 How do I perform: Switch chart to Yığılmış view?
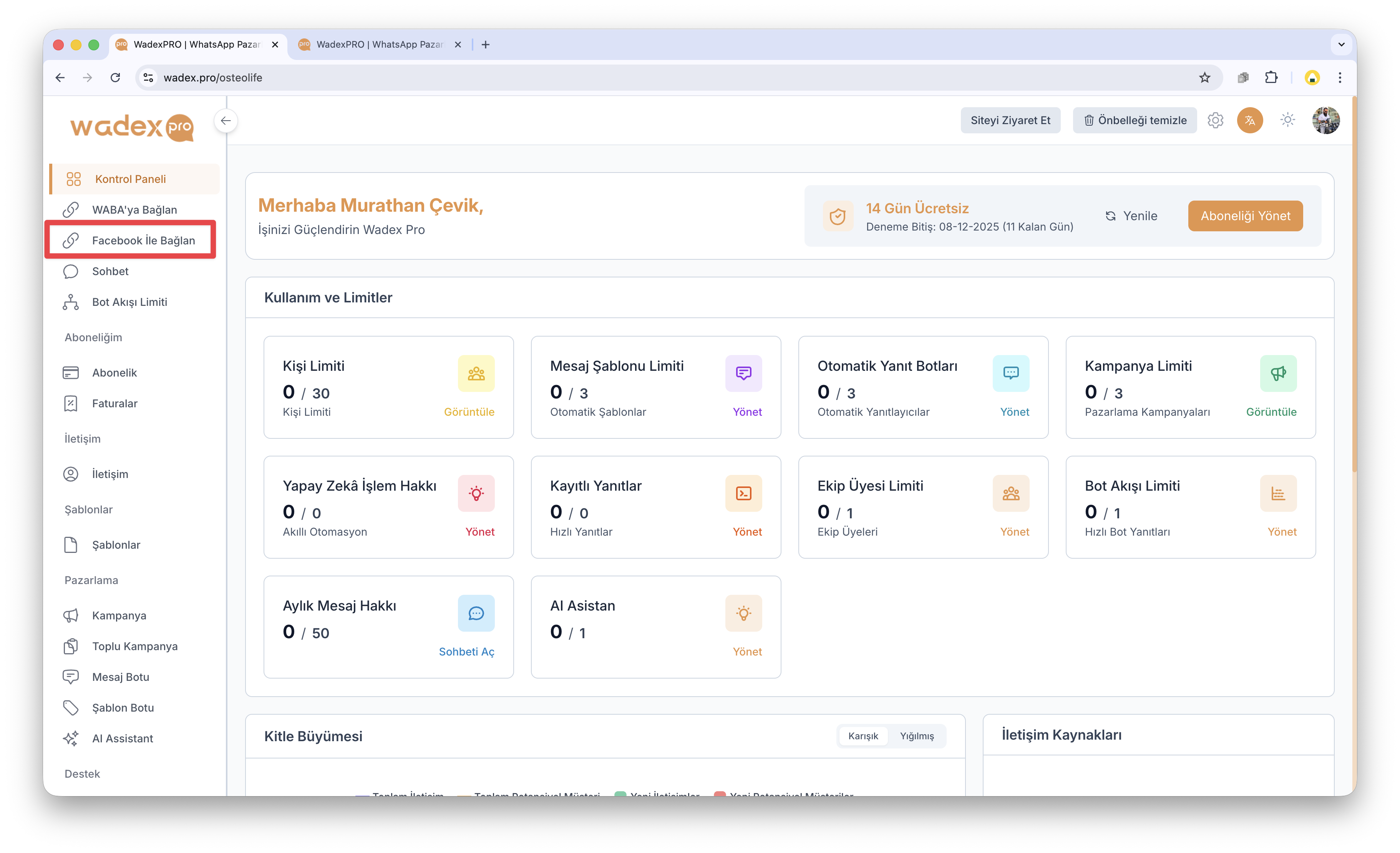coord(916,736)
